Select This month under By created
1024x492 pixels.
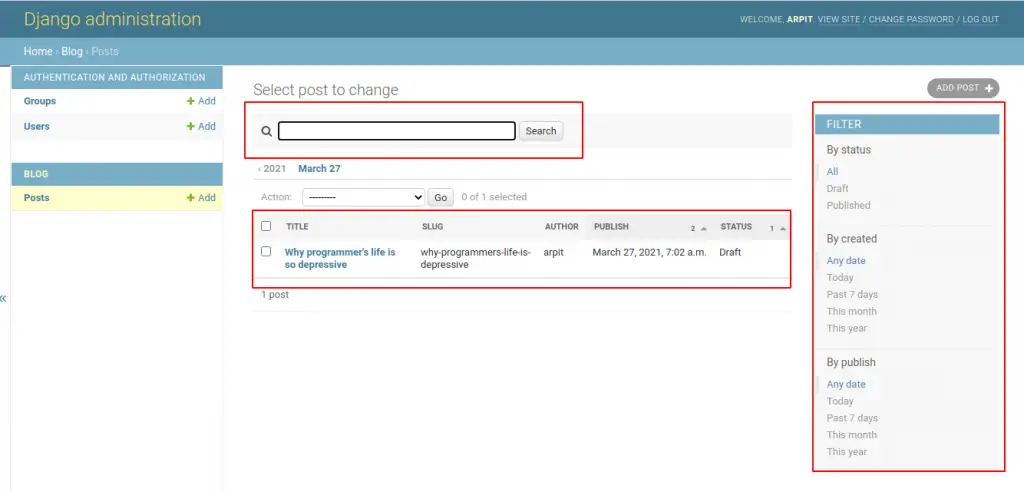(x=852, y=312)
